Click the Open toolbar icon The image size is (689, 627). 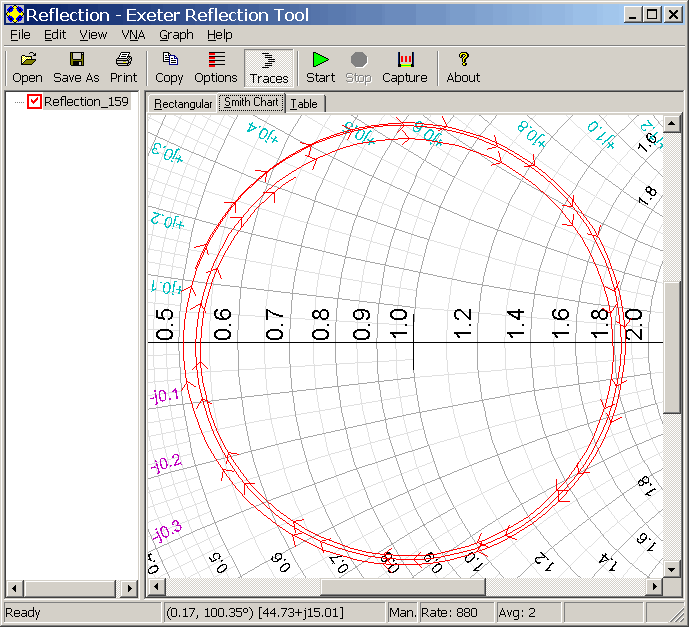[28, 59]
